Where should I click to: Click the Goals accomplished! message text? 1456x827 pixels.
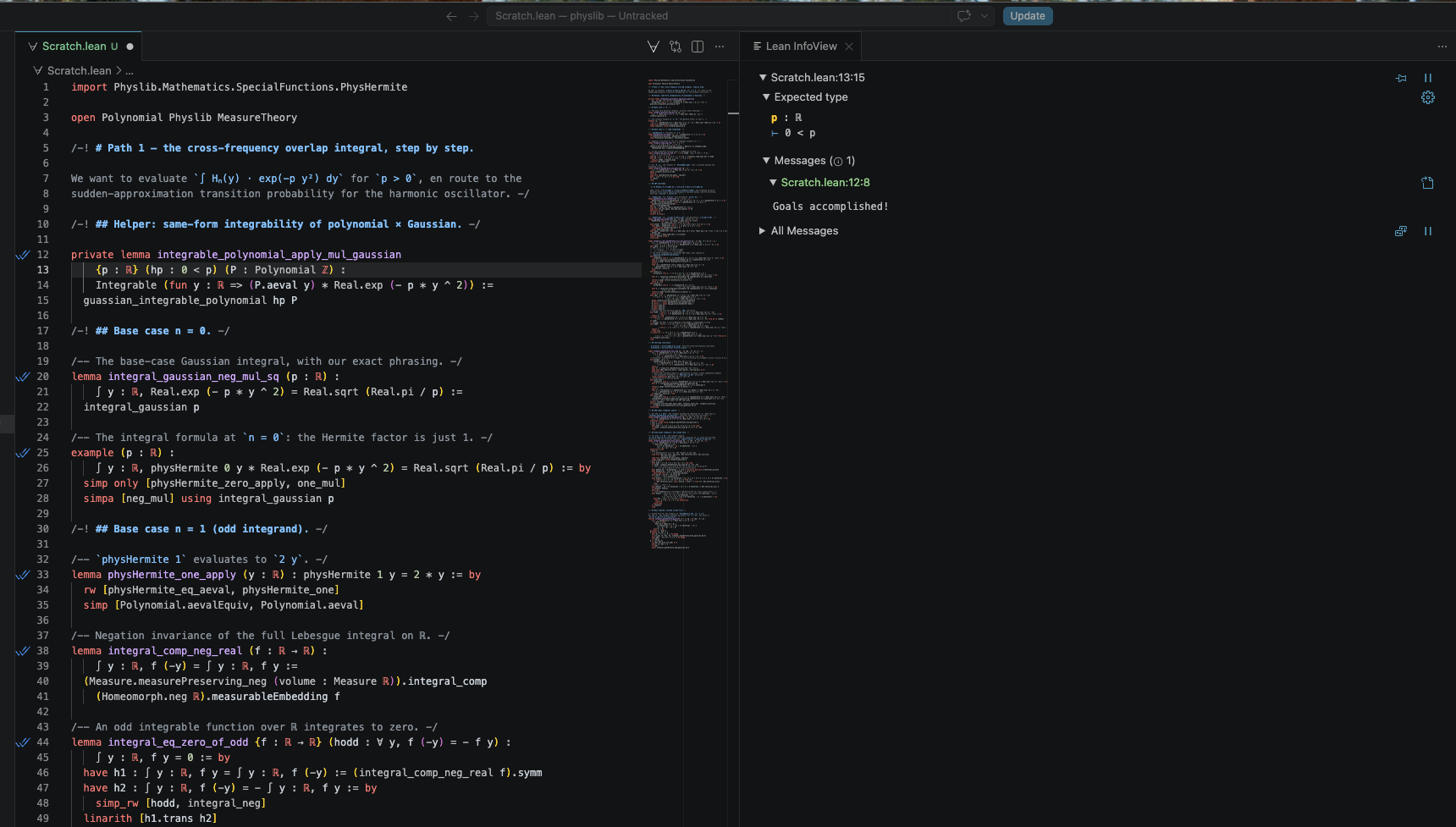coord(830,207)
